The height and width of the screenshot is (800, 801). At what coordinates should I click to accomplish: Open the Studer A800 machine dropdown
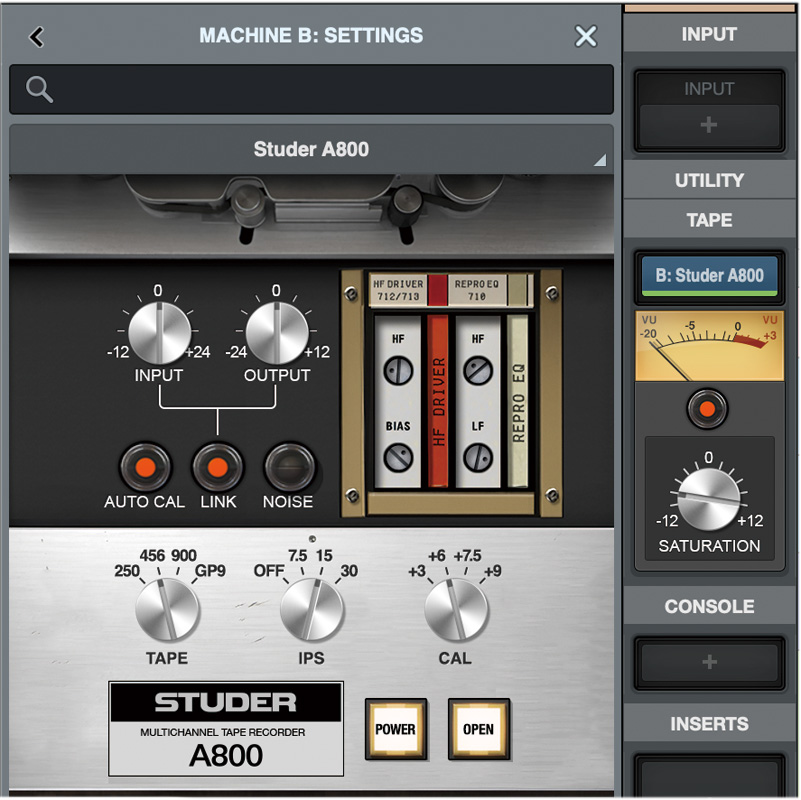point(311,149)
